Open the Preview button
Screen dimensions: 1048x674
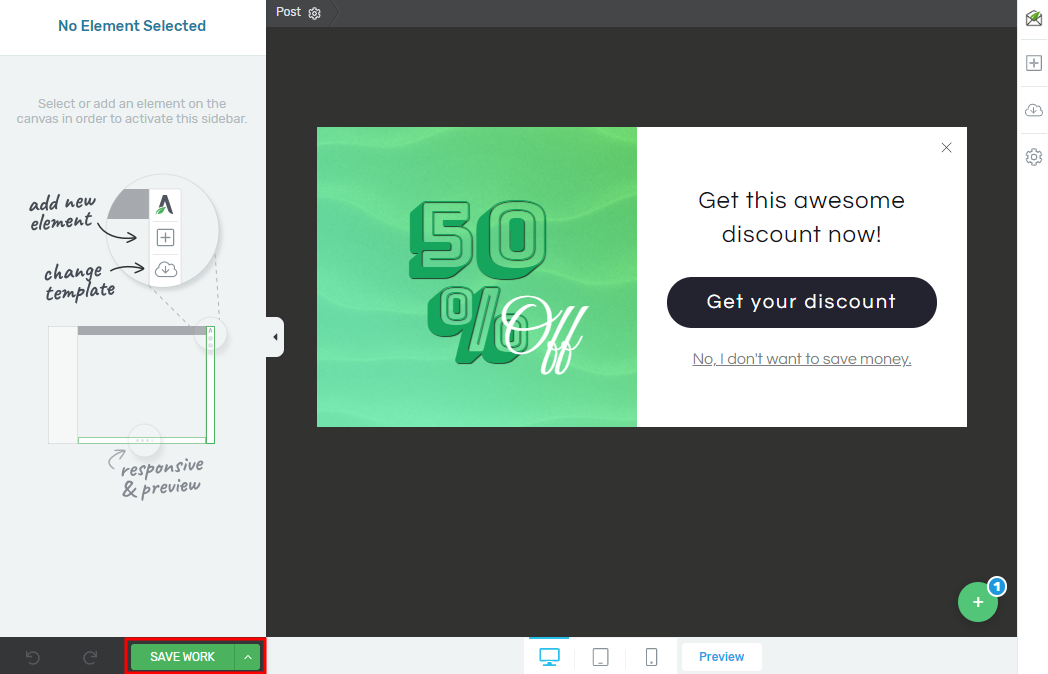click(x=721, y=656)
